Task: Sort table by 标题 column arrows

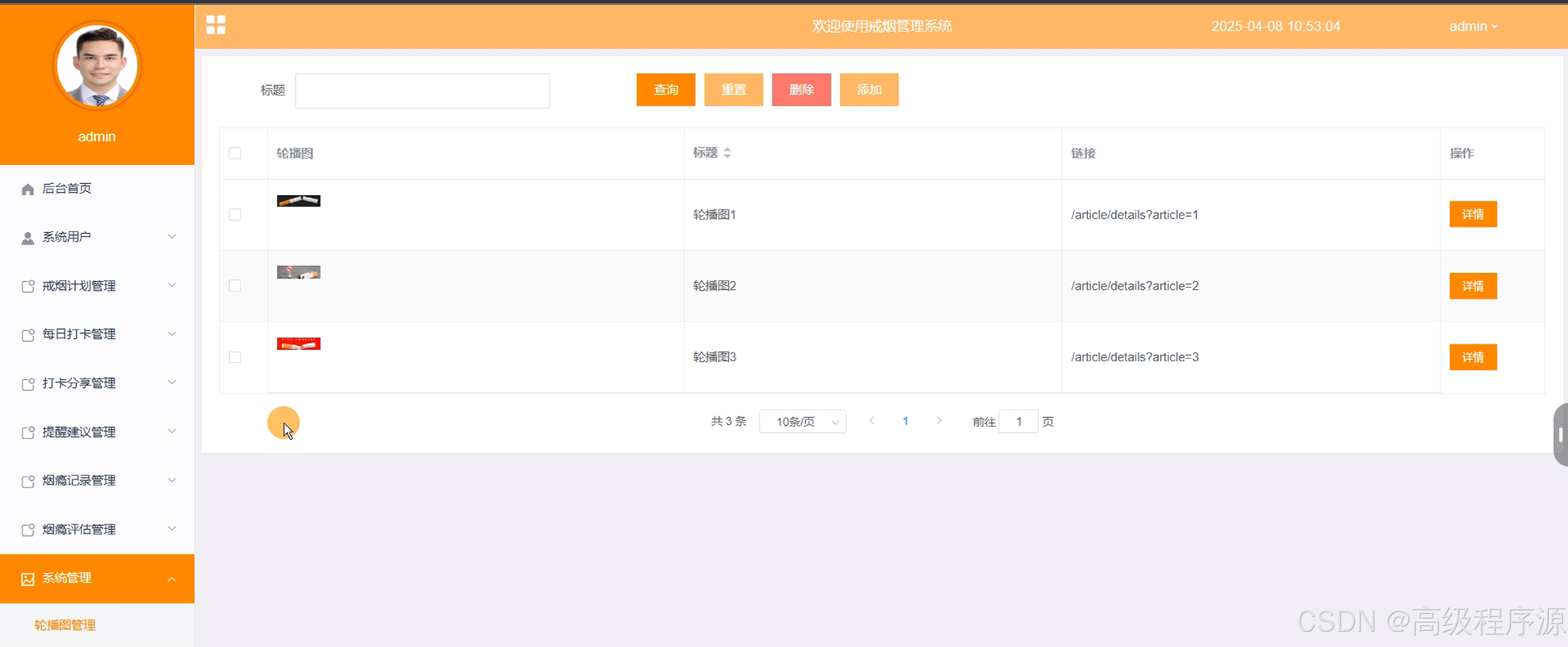Action: pos(727,153)
